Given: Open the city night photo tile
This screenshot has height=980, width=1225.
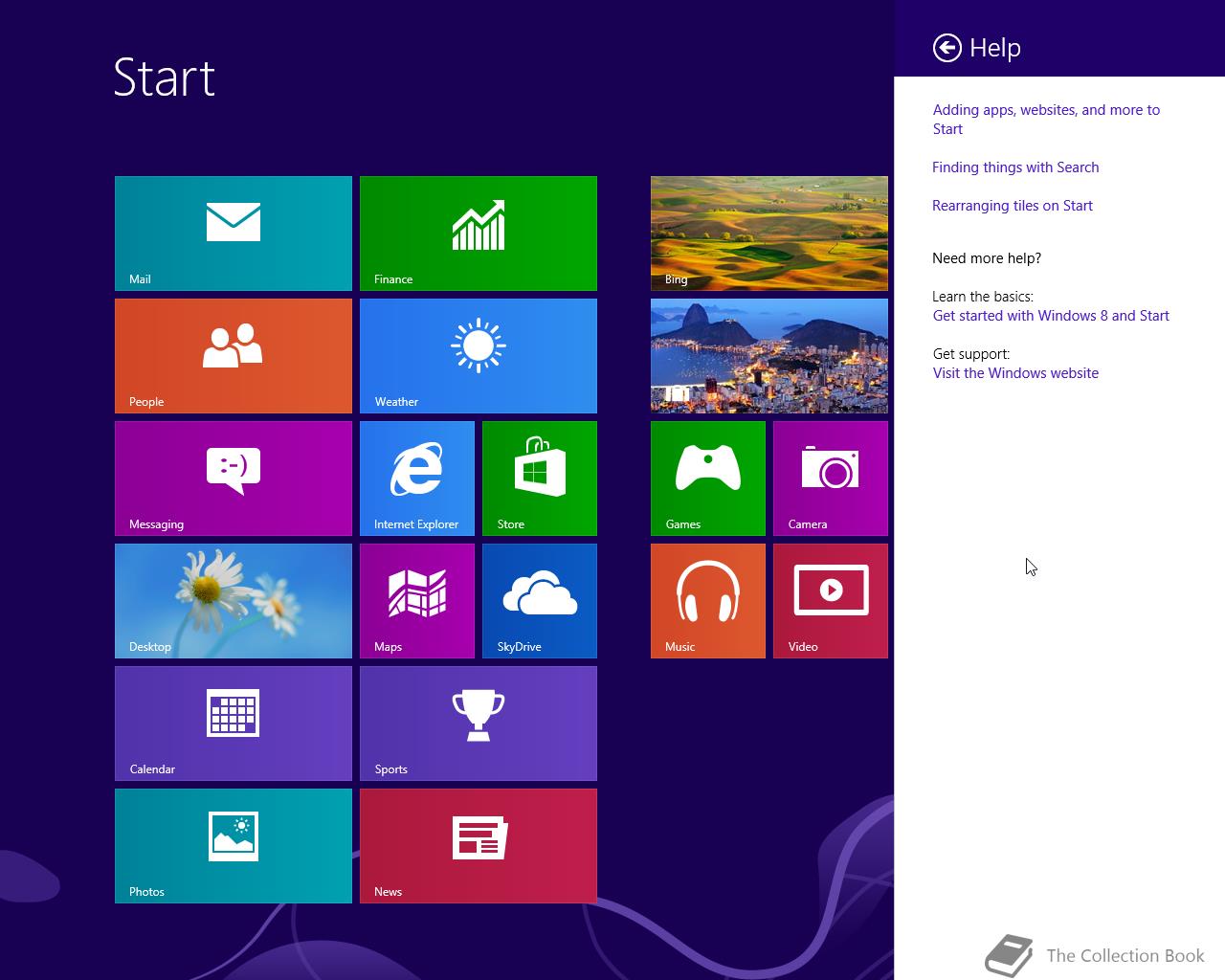Looking at the screenshot, I should coord(769,356).
